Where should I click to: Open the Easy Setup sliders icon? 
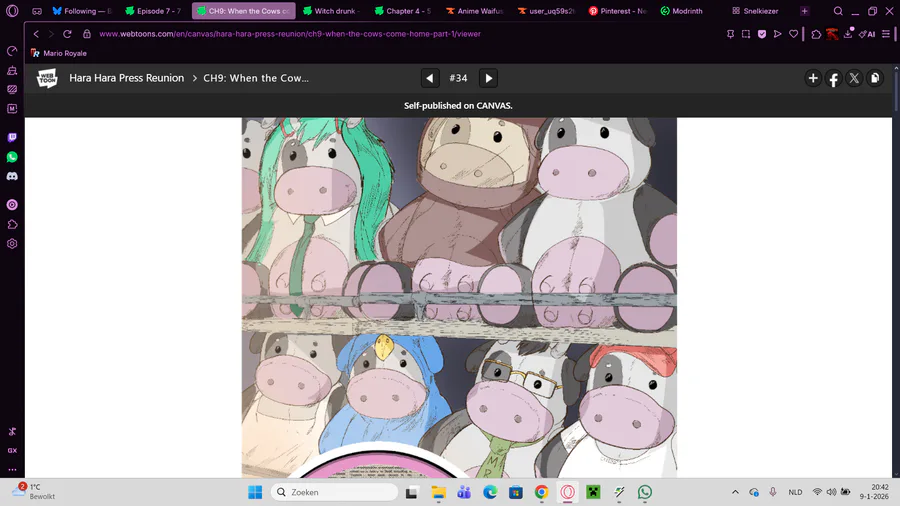click(x=886, y=34)
